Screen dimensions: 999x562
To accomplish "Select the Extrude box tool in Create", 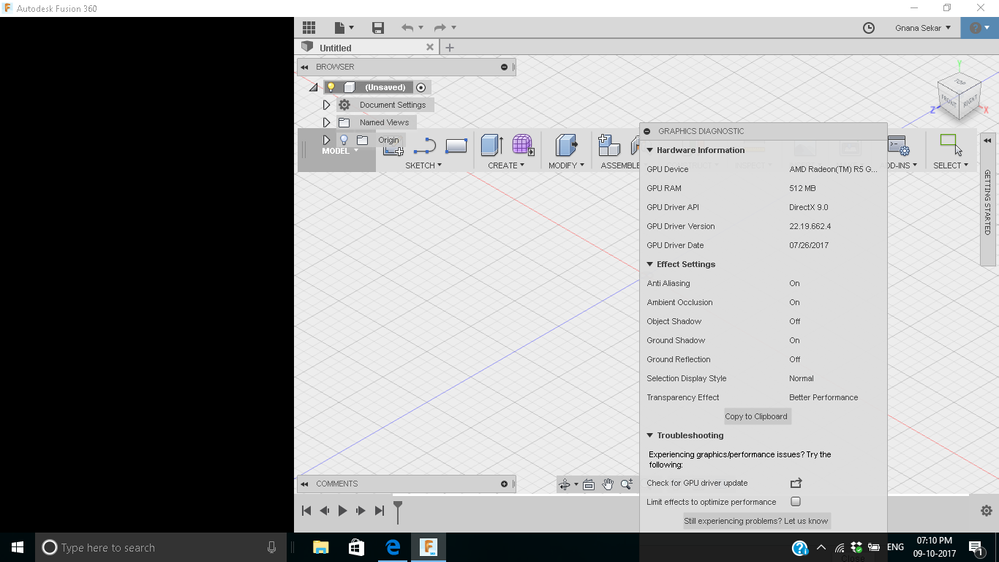I will pyautogui.click(x=492, y=145).
